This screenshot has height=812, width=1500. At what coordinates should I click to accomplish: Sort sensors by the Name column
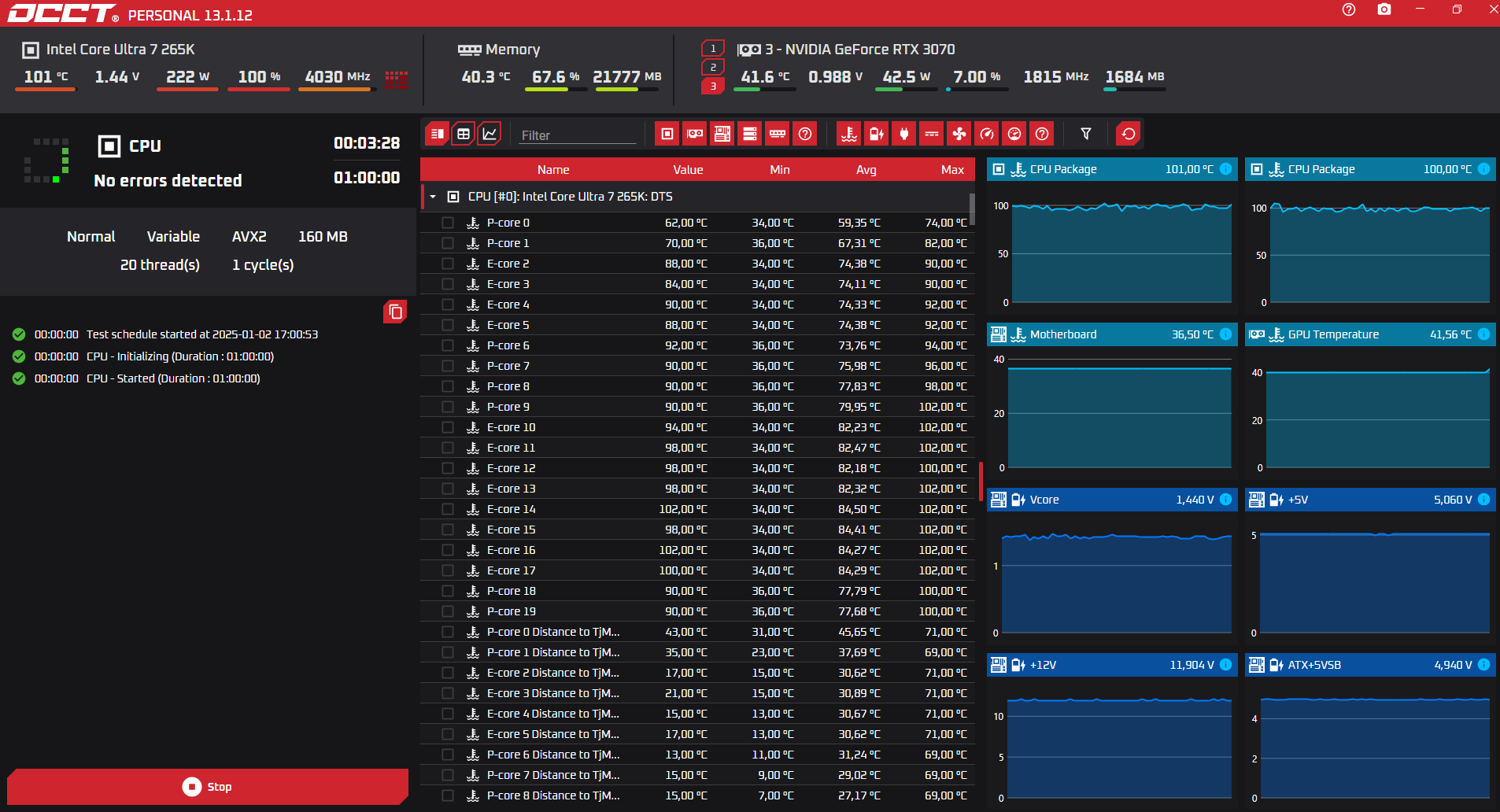coord(553,170)
